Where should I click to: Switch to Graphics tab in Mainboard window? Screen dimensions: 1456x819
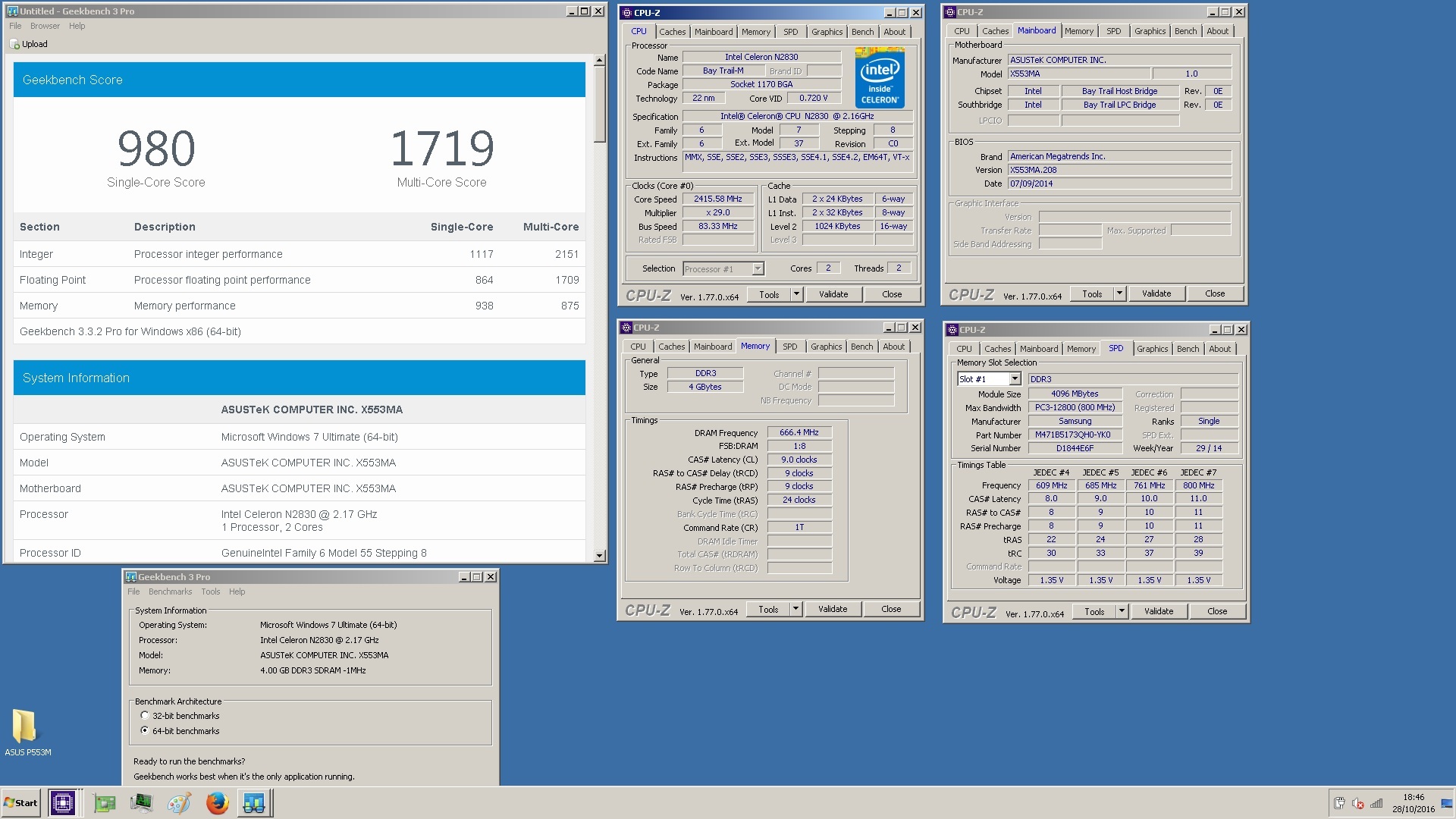coord(1150,31)
